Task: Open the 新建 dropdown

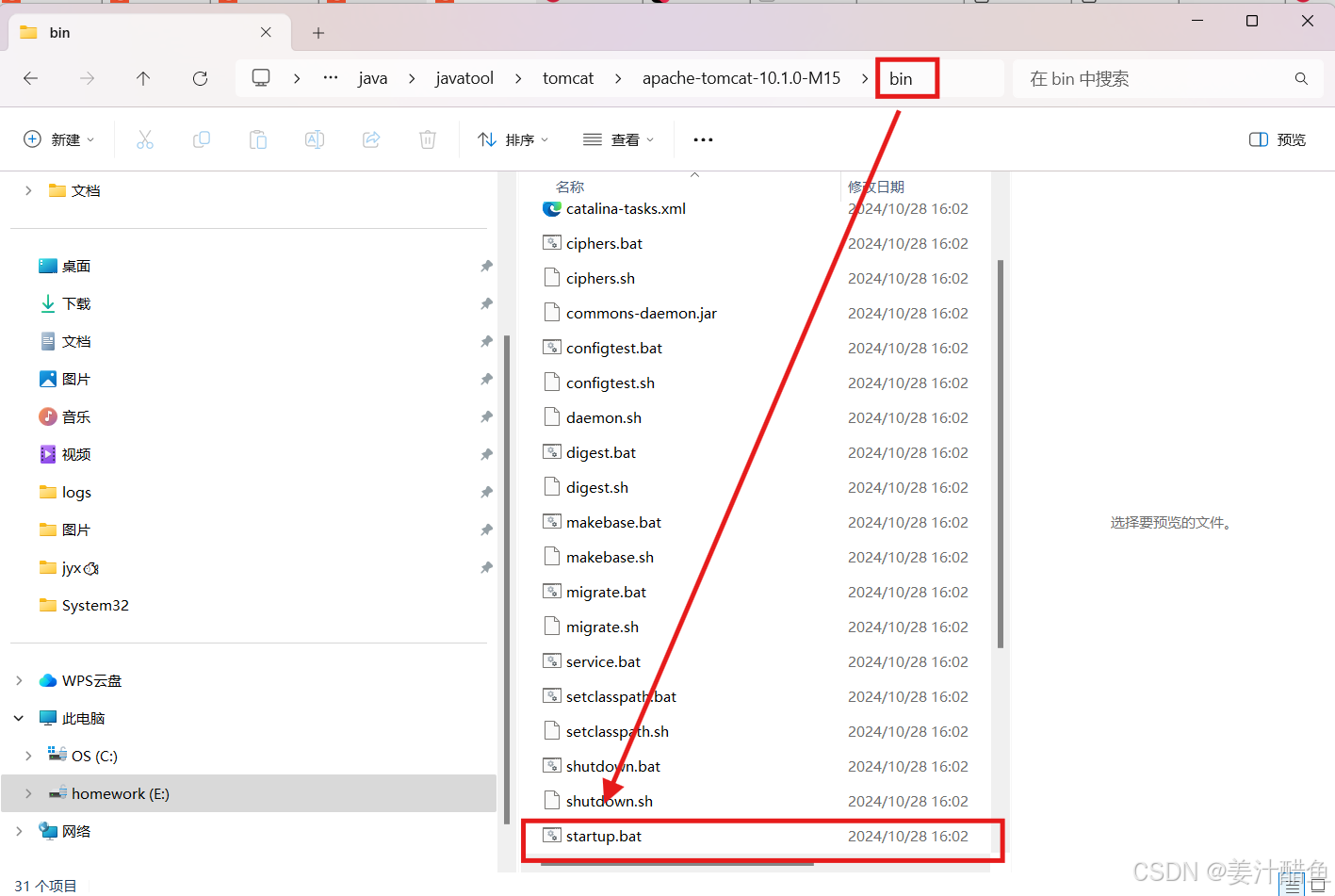Action: [x=58, y=139]
